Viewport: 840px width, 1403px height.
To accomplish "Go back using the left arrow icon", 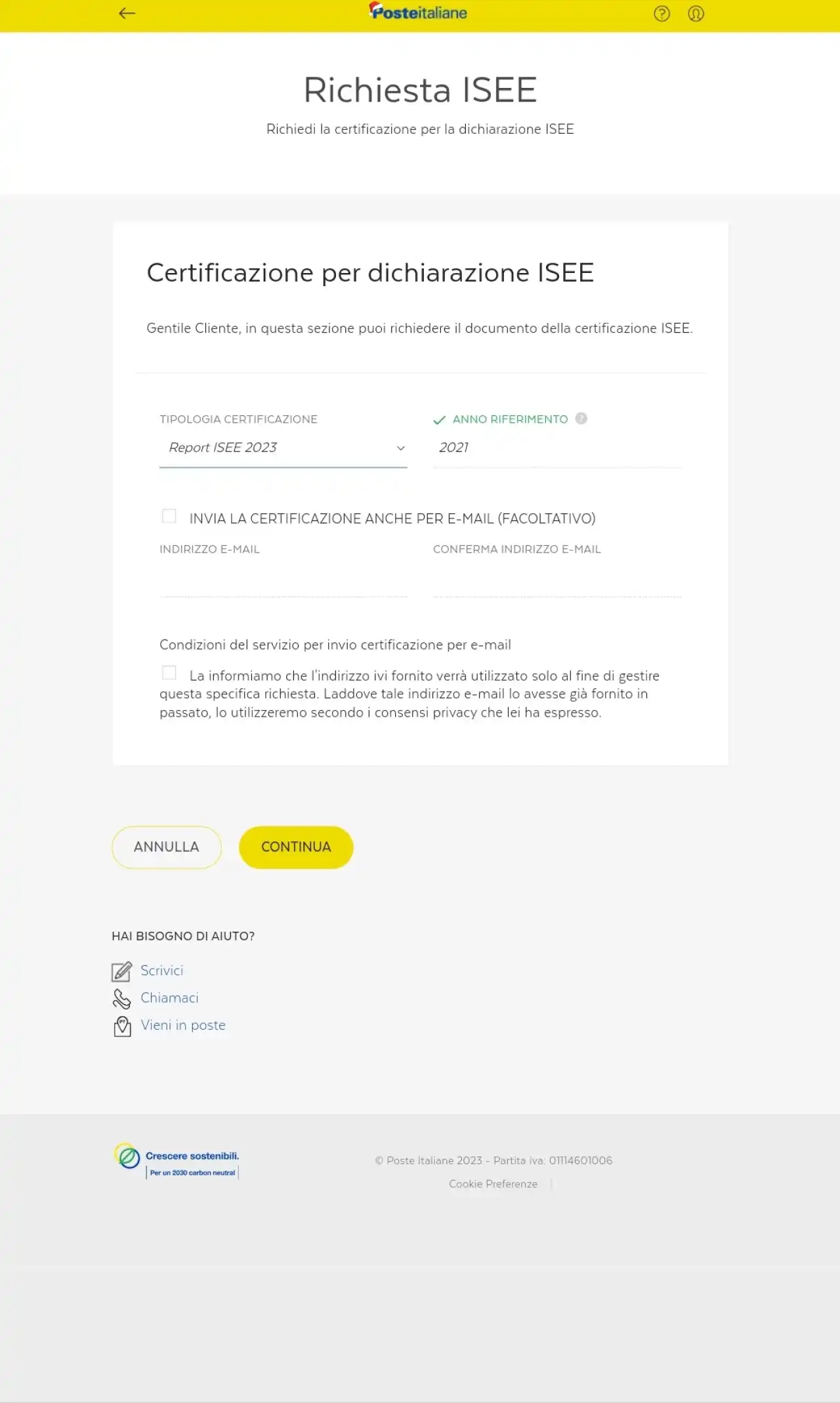I will tap(127, 13).
